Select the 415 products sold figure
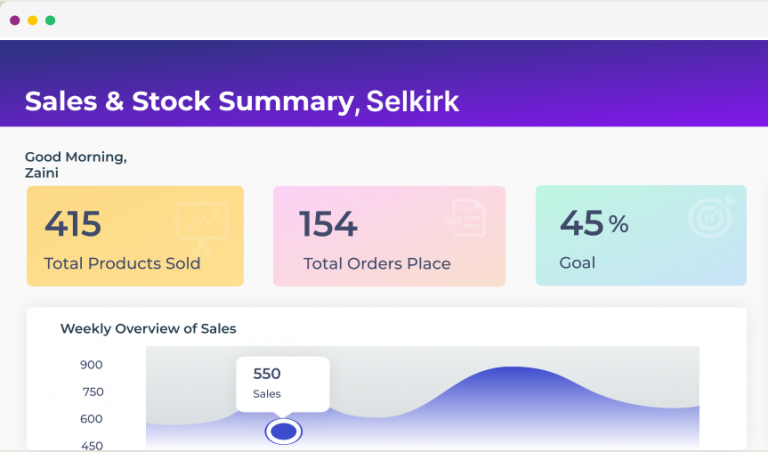This screenshot has width=768, height=452. pyautogui.click(x=73, y=224)
